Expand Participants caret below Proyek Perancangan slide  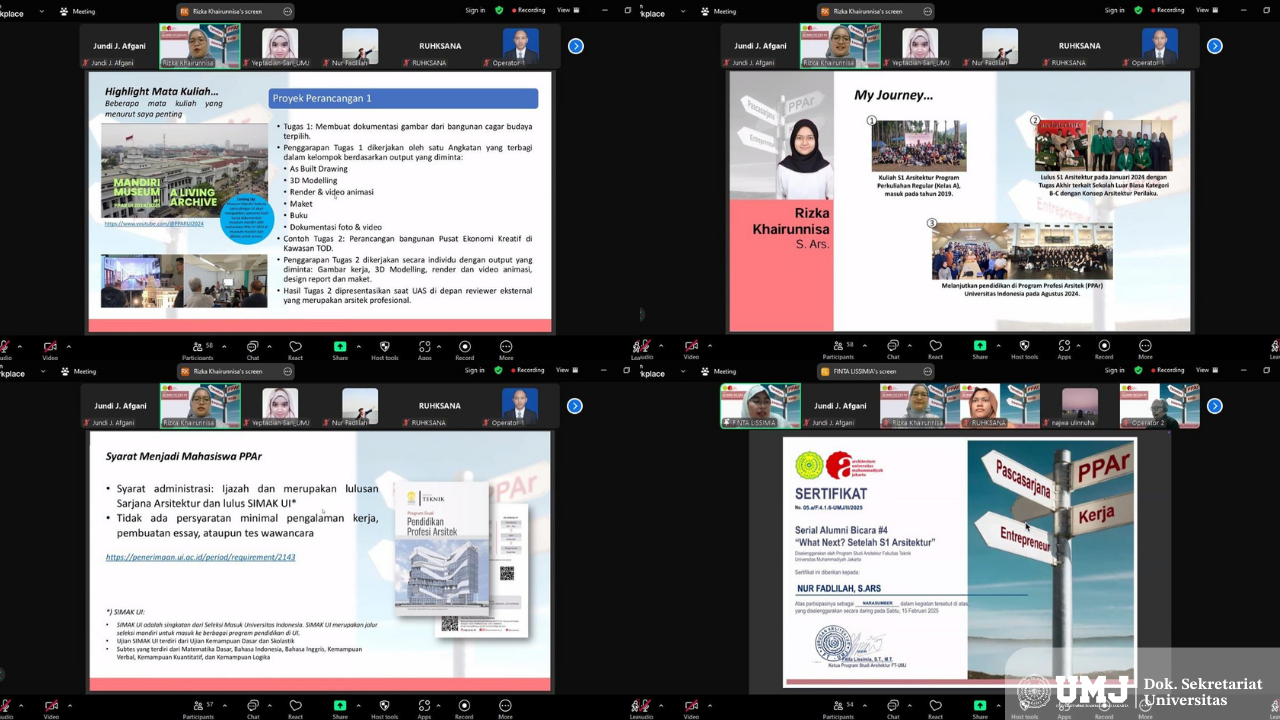pyautogui.click(x=224, y=346)
